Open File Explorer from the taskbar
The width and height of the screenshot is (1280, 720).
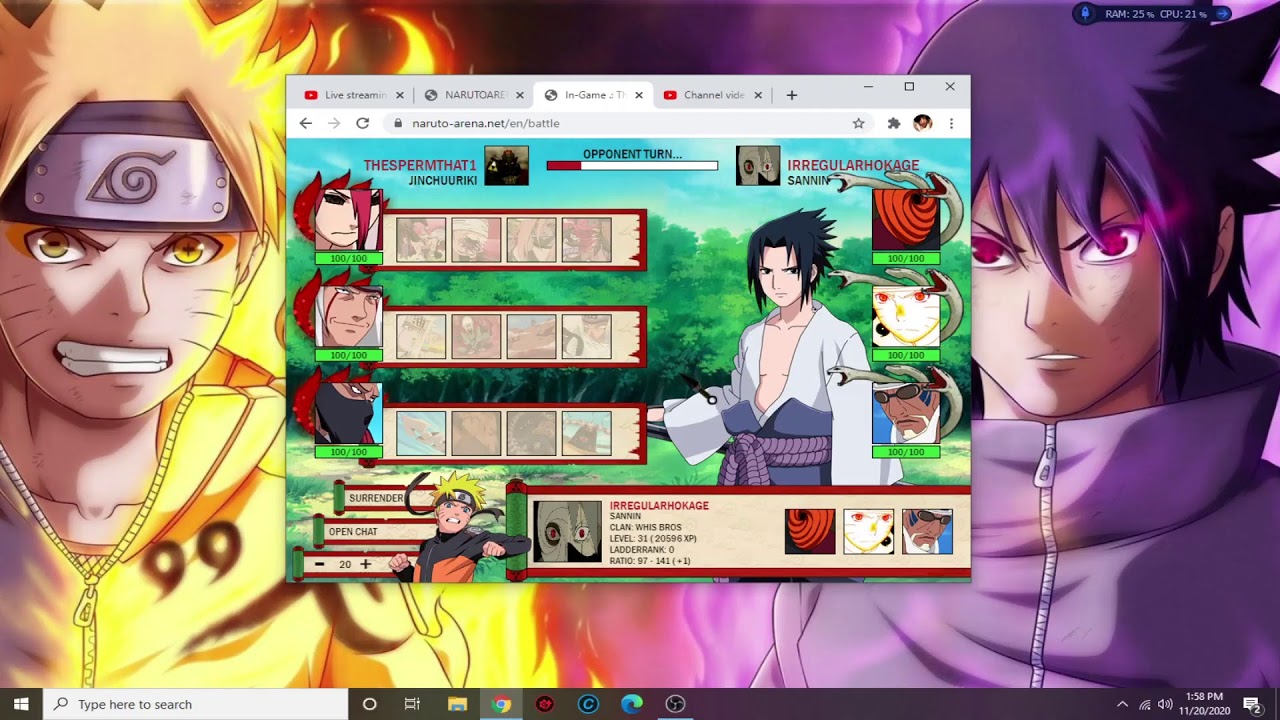[x=457, y=704]
